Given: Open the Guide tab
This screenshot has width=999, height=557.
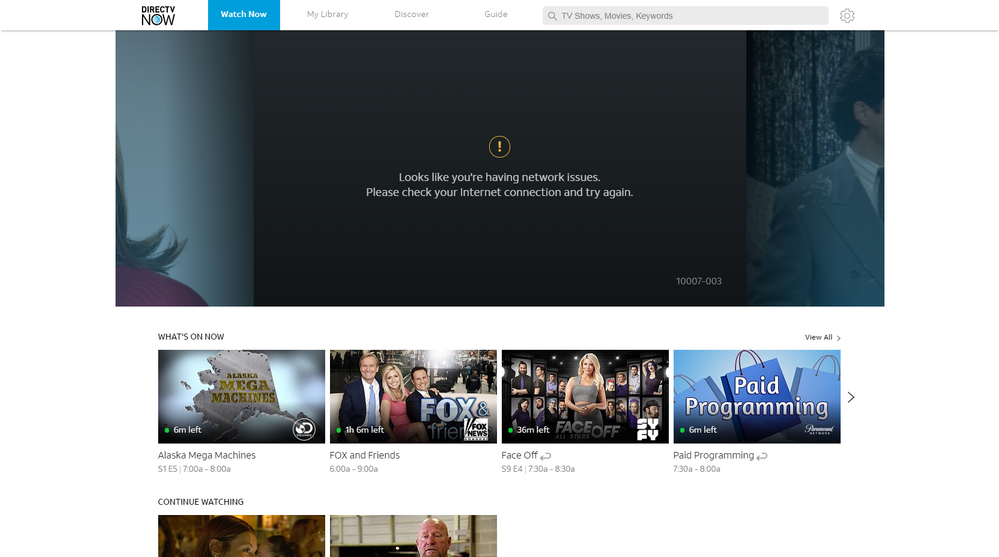Looking at the screenshot, I should [496, 14].
